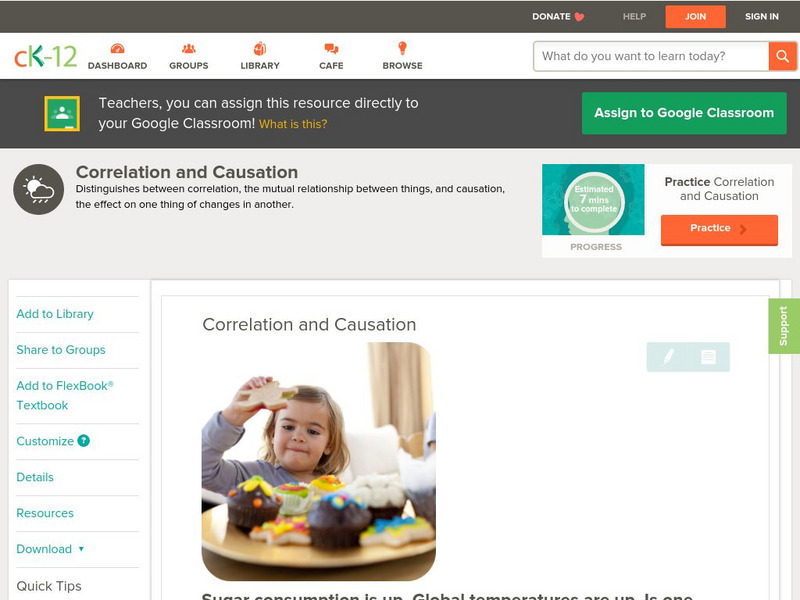Click the Google Classroom icon
The height and width of the screenshot is (600, 800).
coord(62,113)
